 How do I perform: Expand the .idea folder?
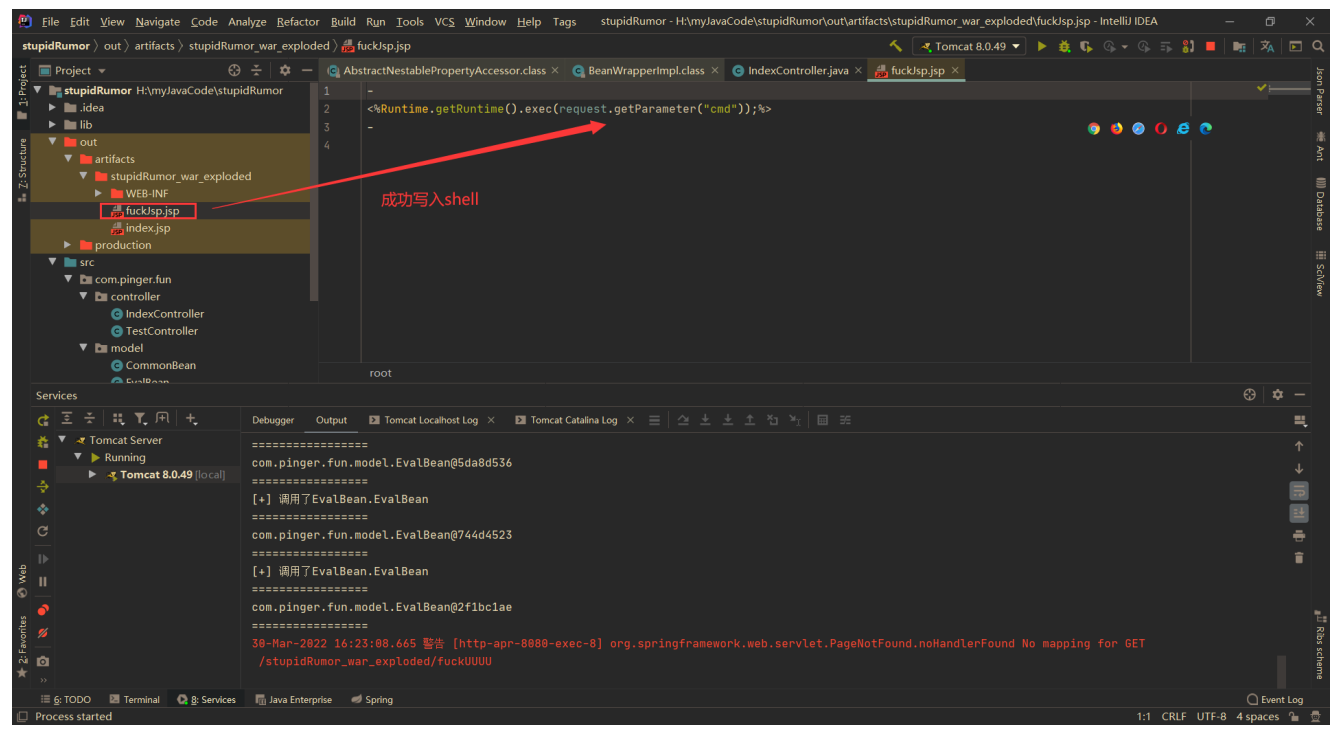[53, 107]
